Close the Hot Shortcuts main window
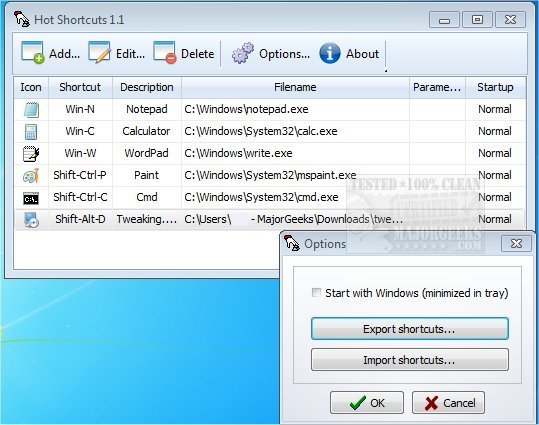This screenshot has height=425, width=539. pyautogui.click(x=510, y=20)
